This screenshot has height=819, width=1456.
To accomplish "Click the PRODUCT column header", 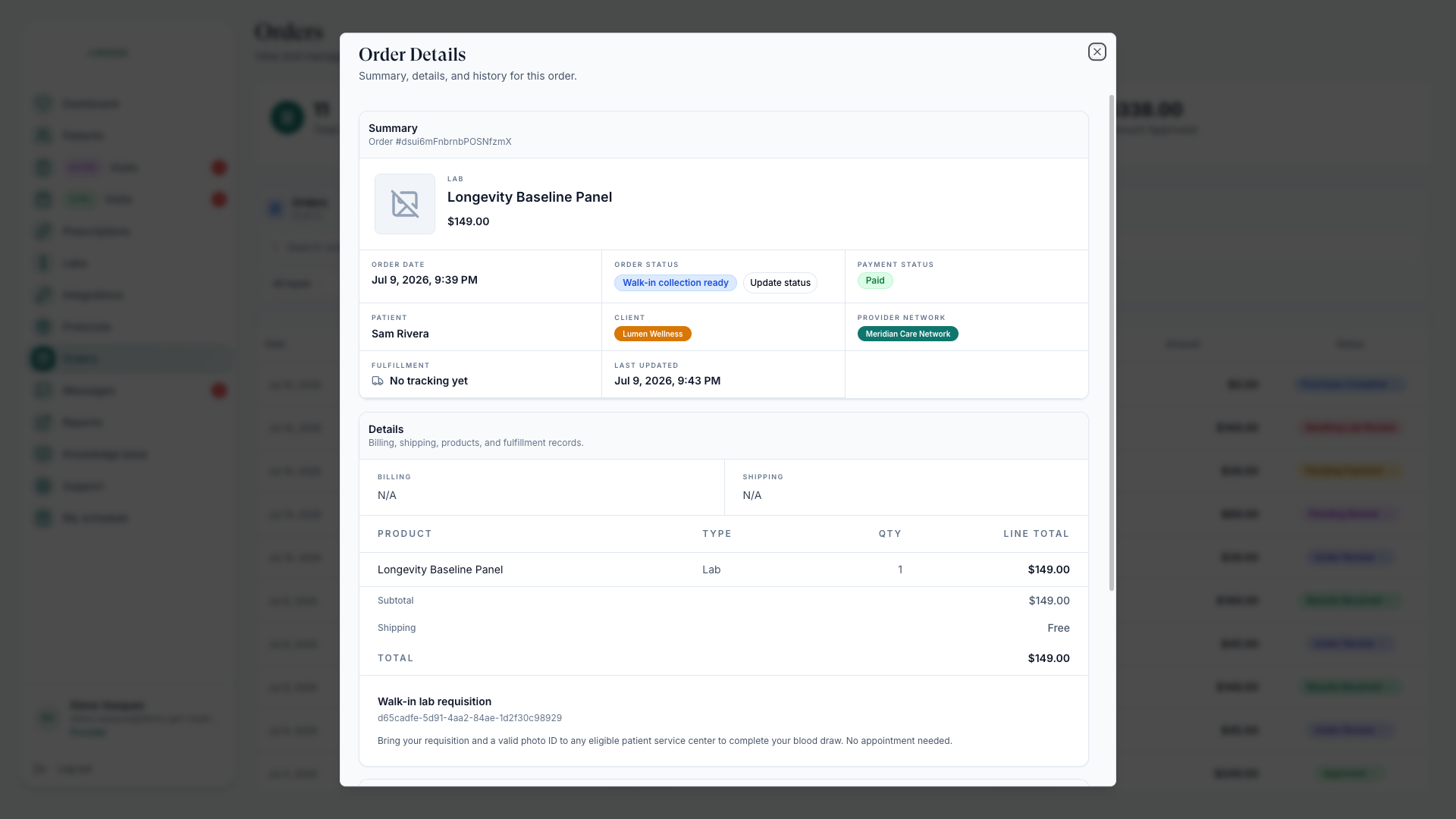I will 404,534.
